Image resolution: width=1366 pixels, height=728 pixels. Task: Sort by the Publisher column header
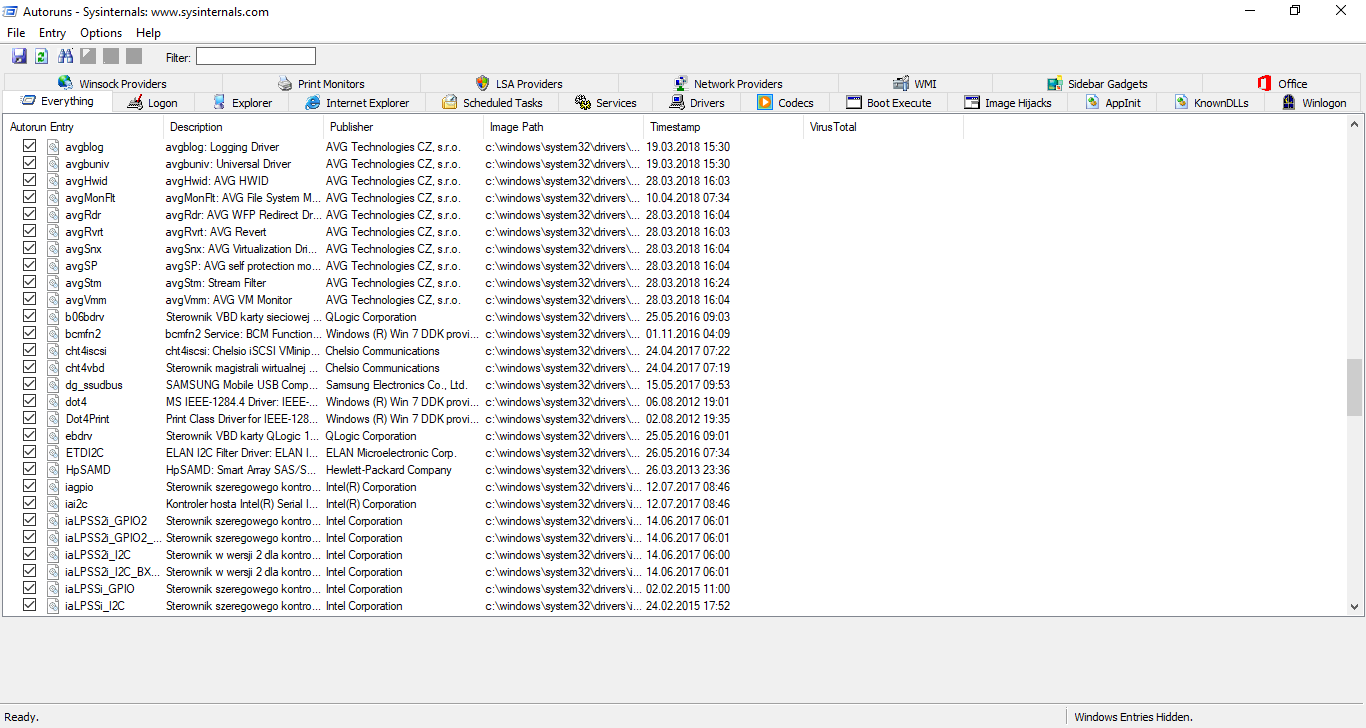click(404, 127)
